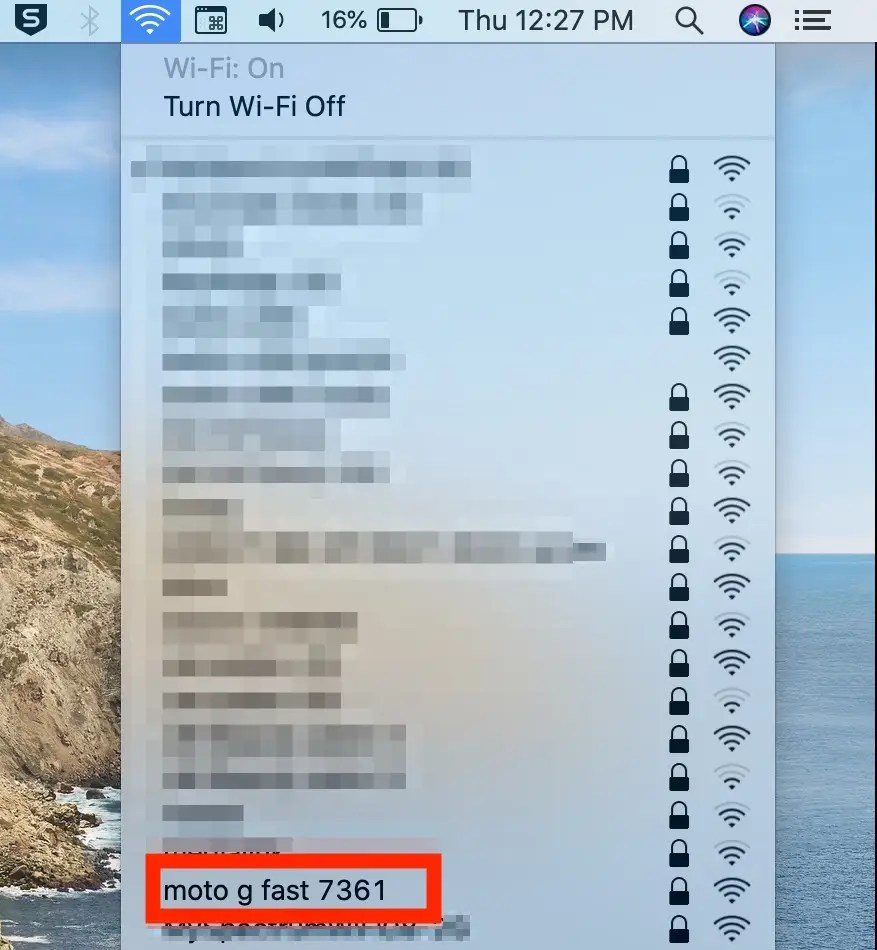Click signal icon of the unlocked open network
Viewport: 877px width, 950px height.
pyautogui.click(x=732, y=359)
